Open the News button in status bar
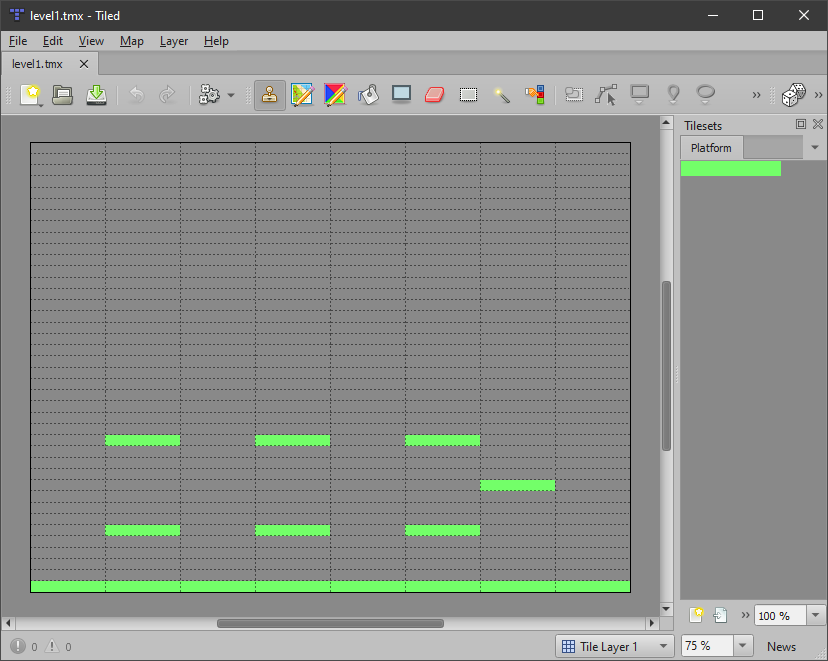The height and width of the screenshot is (661, 828). [781, 646]
